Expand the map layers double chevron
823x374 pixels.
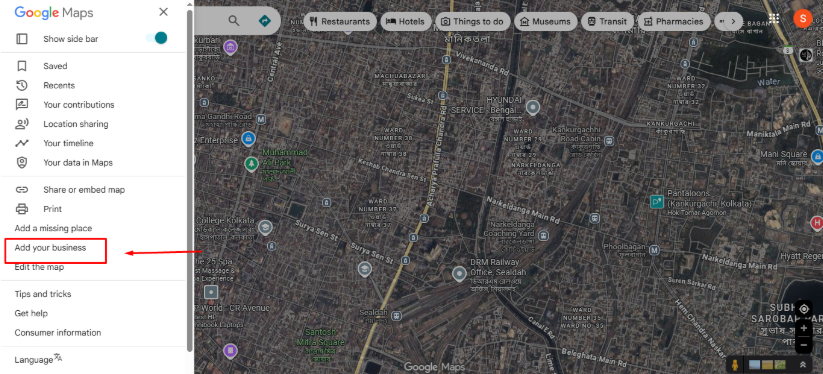coord(803,365)
